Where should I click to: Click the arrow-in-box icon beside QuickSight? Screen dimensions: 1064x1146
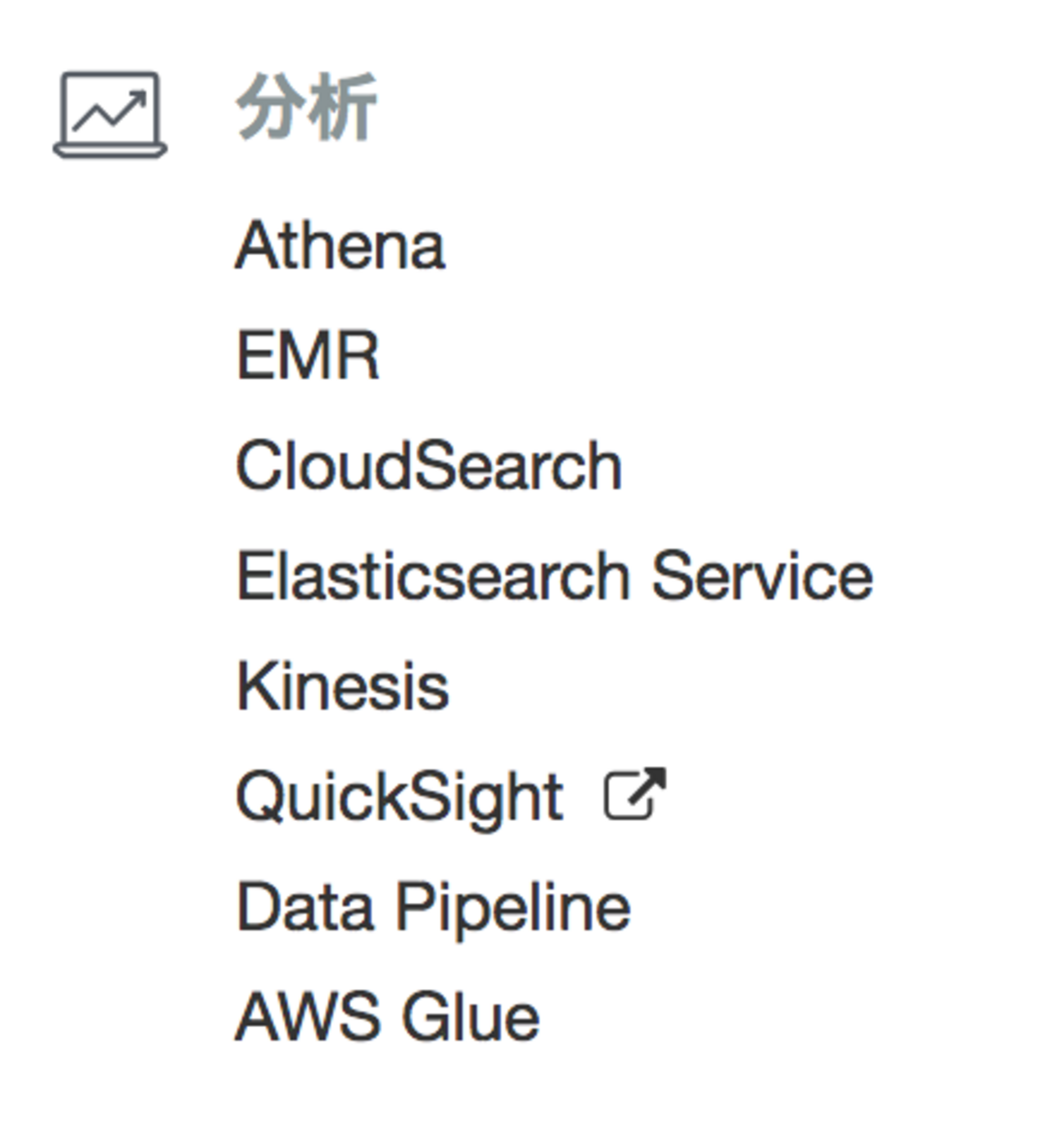tap(634, 794)
